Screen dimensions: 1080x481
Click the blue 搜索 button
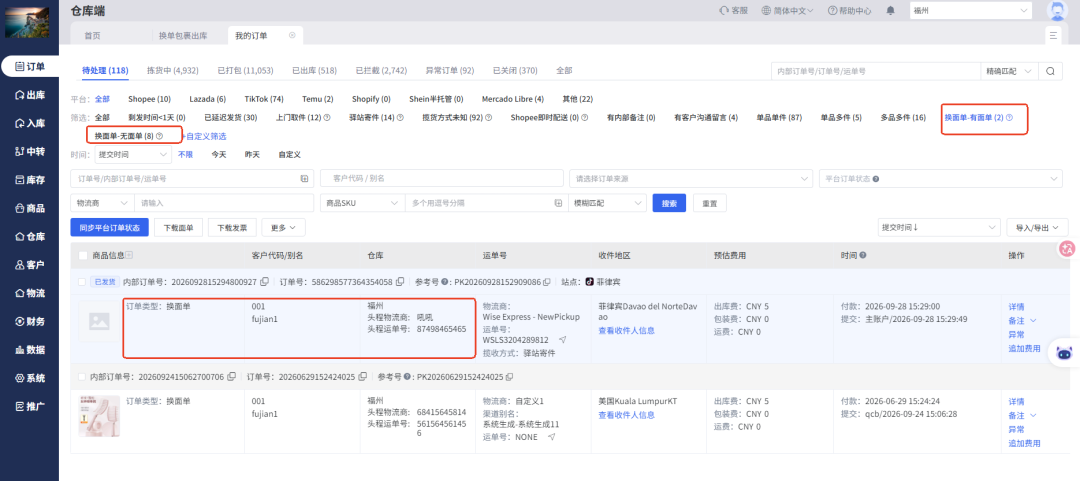pyautogui.click(x=669, y=203)
